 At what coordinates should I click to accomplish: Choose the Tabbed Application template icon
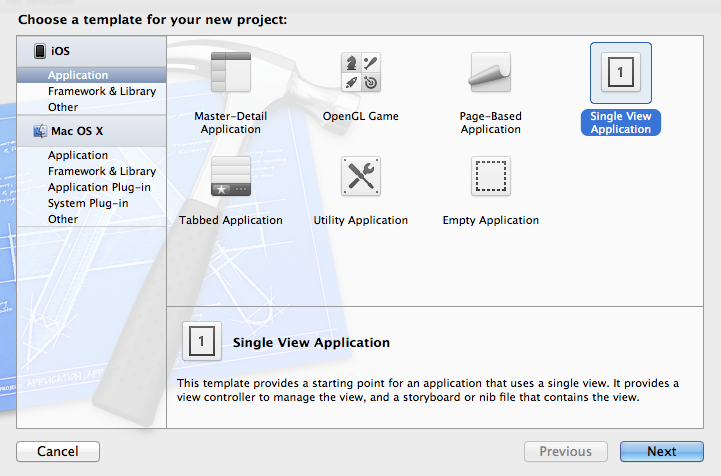pyautogui.click(x=231, y=176)
